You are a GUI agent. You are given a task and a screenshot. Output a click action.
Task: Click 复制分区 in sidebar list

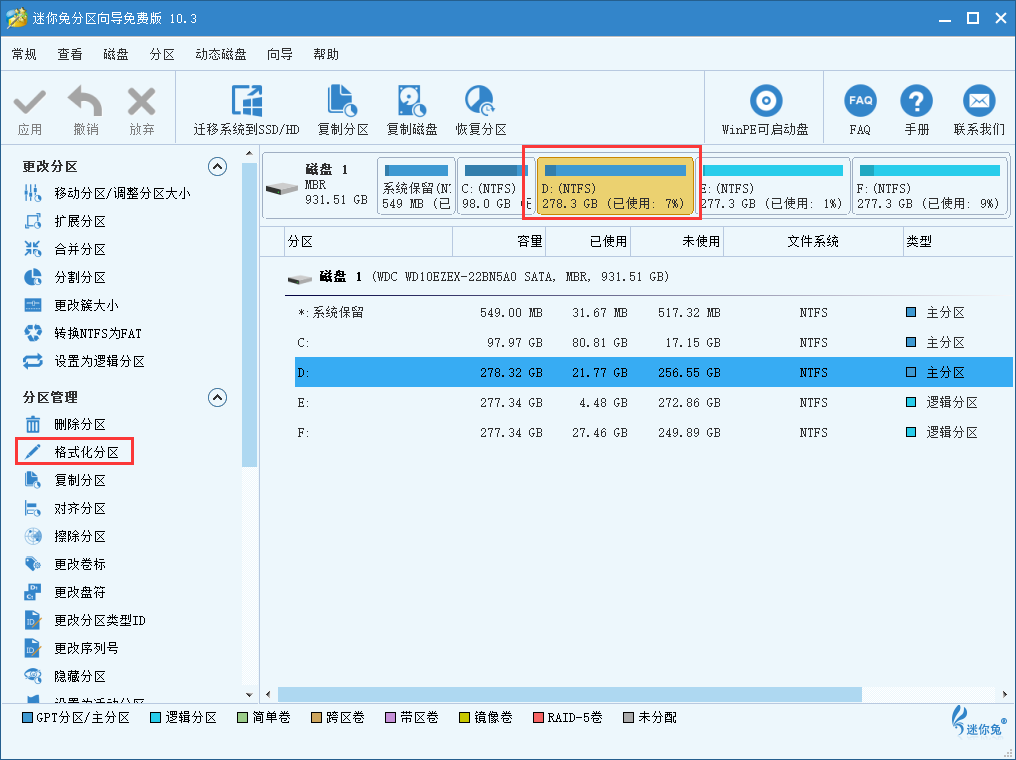[65, 480]
